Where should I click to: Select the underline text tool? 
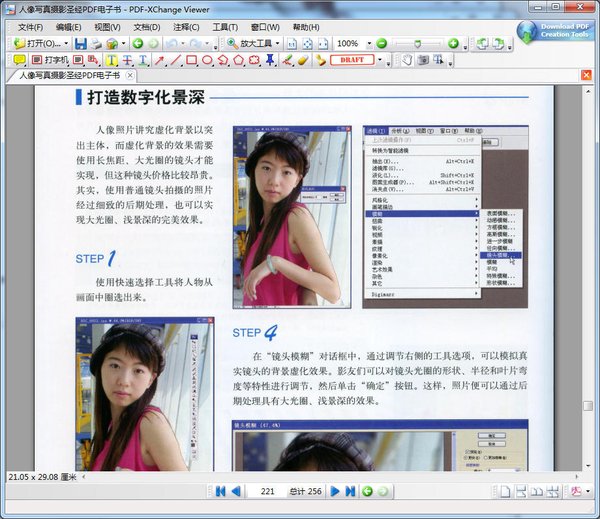[143, 60]
